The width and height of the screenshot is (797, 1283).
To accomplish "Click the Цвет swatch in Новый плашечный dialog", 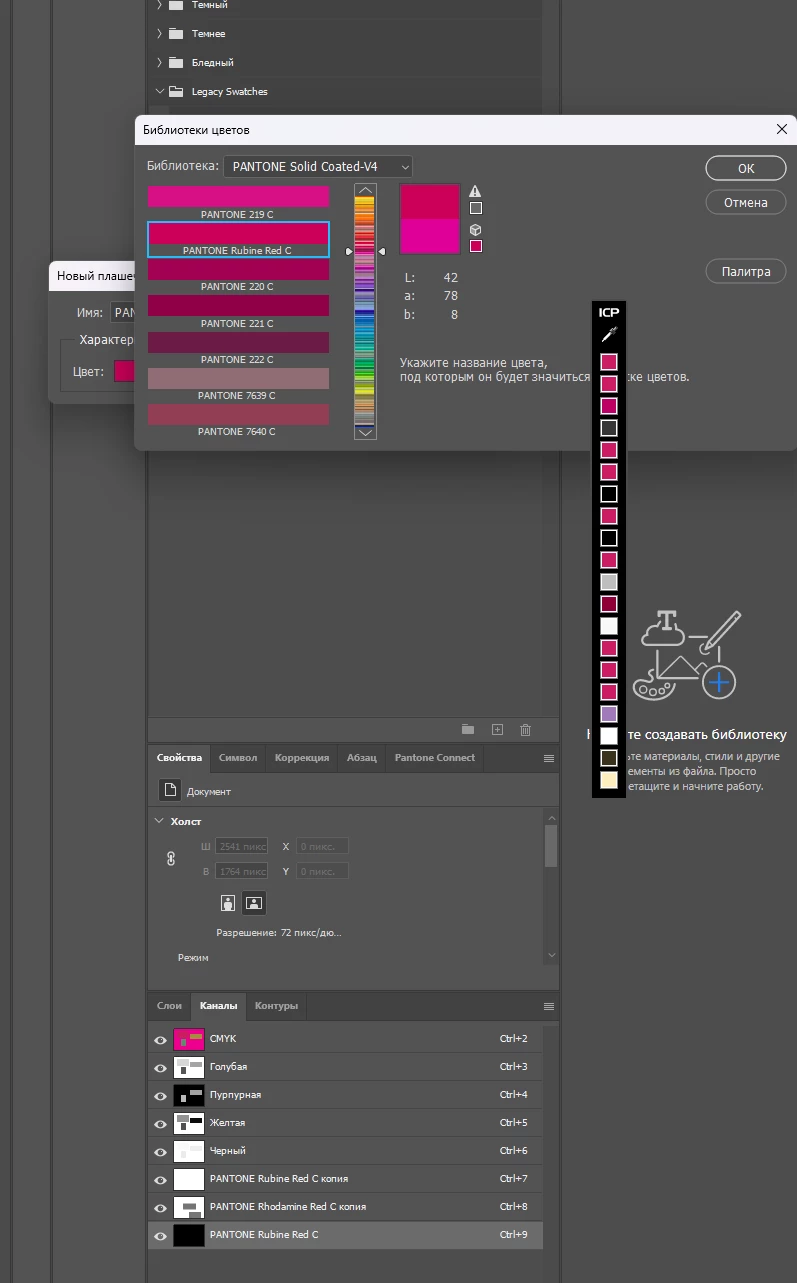I will coord(124,371).
